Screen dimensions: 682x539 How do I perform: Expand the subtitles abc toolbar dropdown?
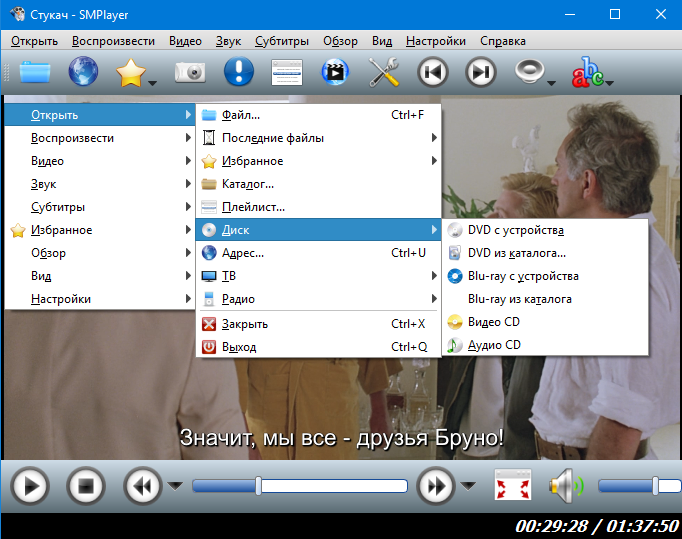pyautogui.click(x=609, y=84)
